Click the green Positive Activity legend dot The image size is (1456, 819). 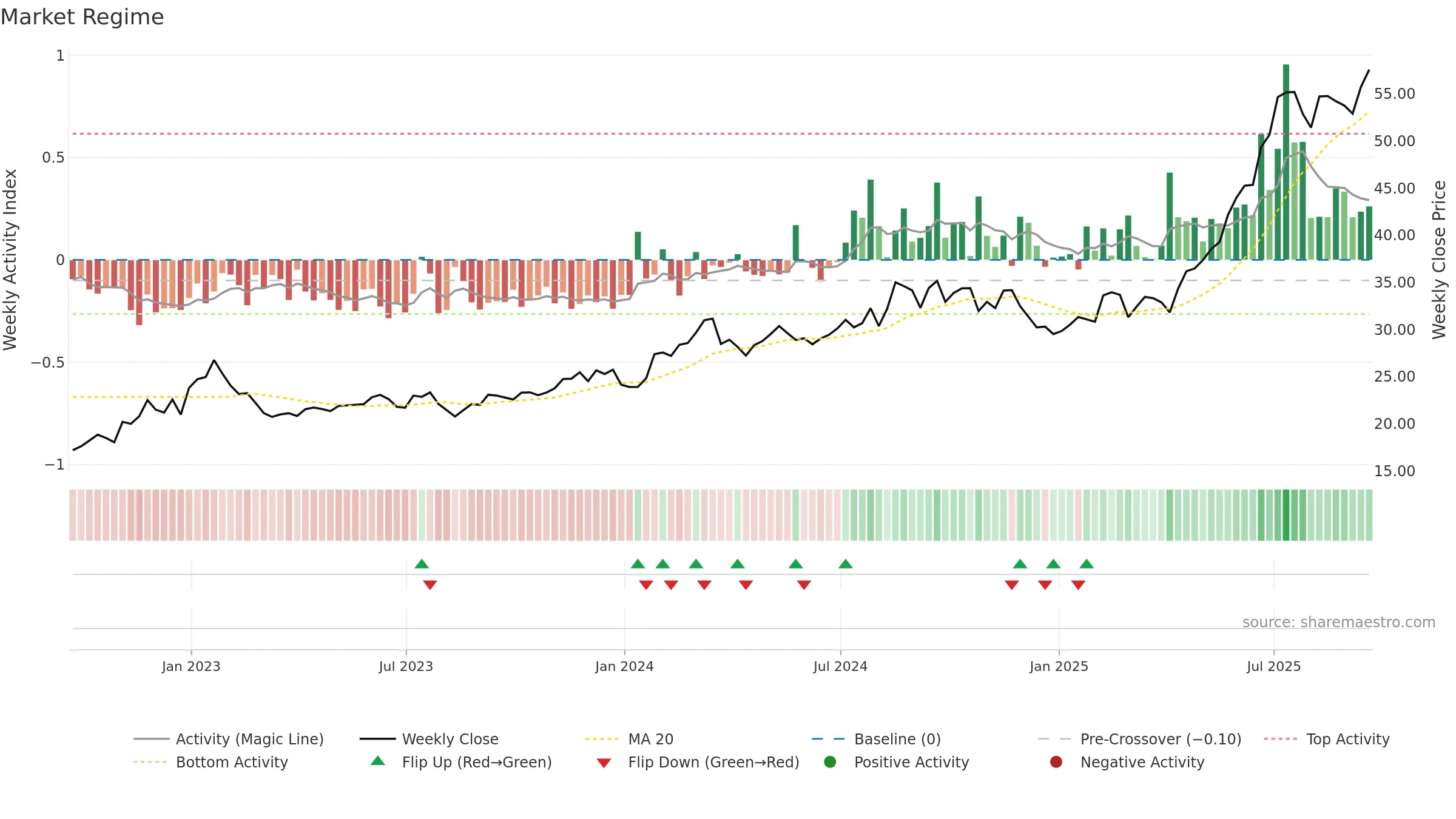tap(830, 762)
